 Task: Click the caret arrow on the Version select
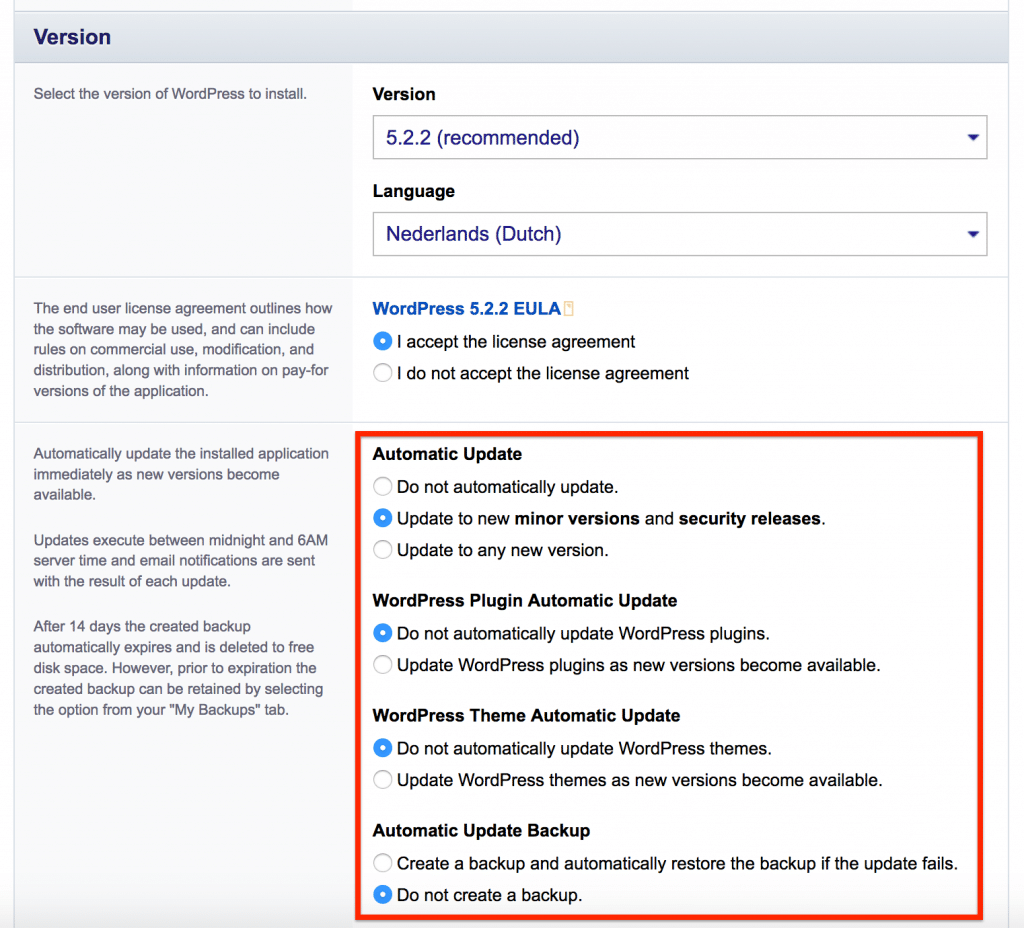pos(972,138)
